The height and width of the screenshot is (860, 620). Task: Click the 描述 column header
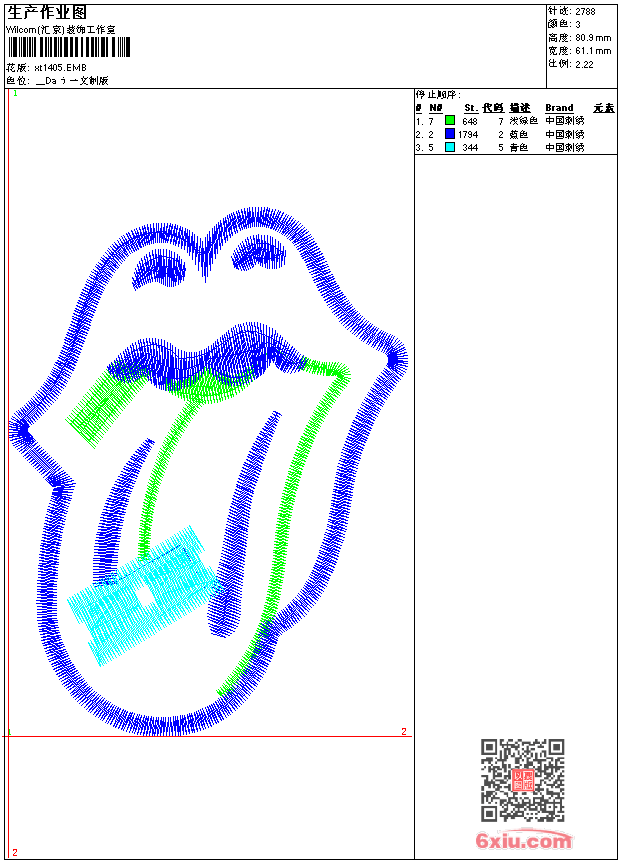click(x=520, y=108)
